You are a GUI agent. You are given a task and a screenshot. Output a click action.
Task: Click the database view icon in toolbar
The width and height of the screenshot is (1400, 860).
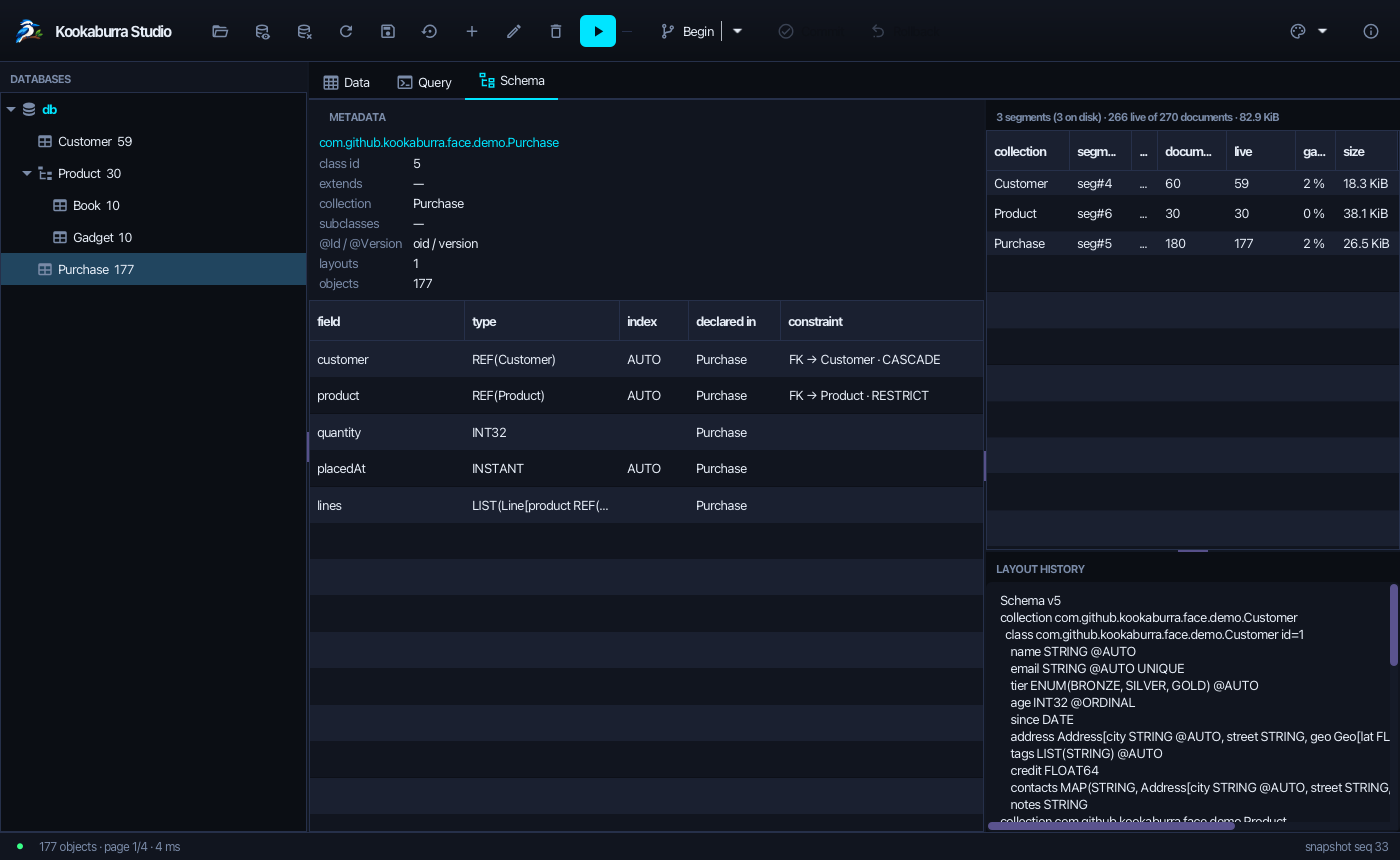tap(262, 31)
